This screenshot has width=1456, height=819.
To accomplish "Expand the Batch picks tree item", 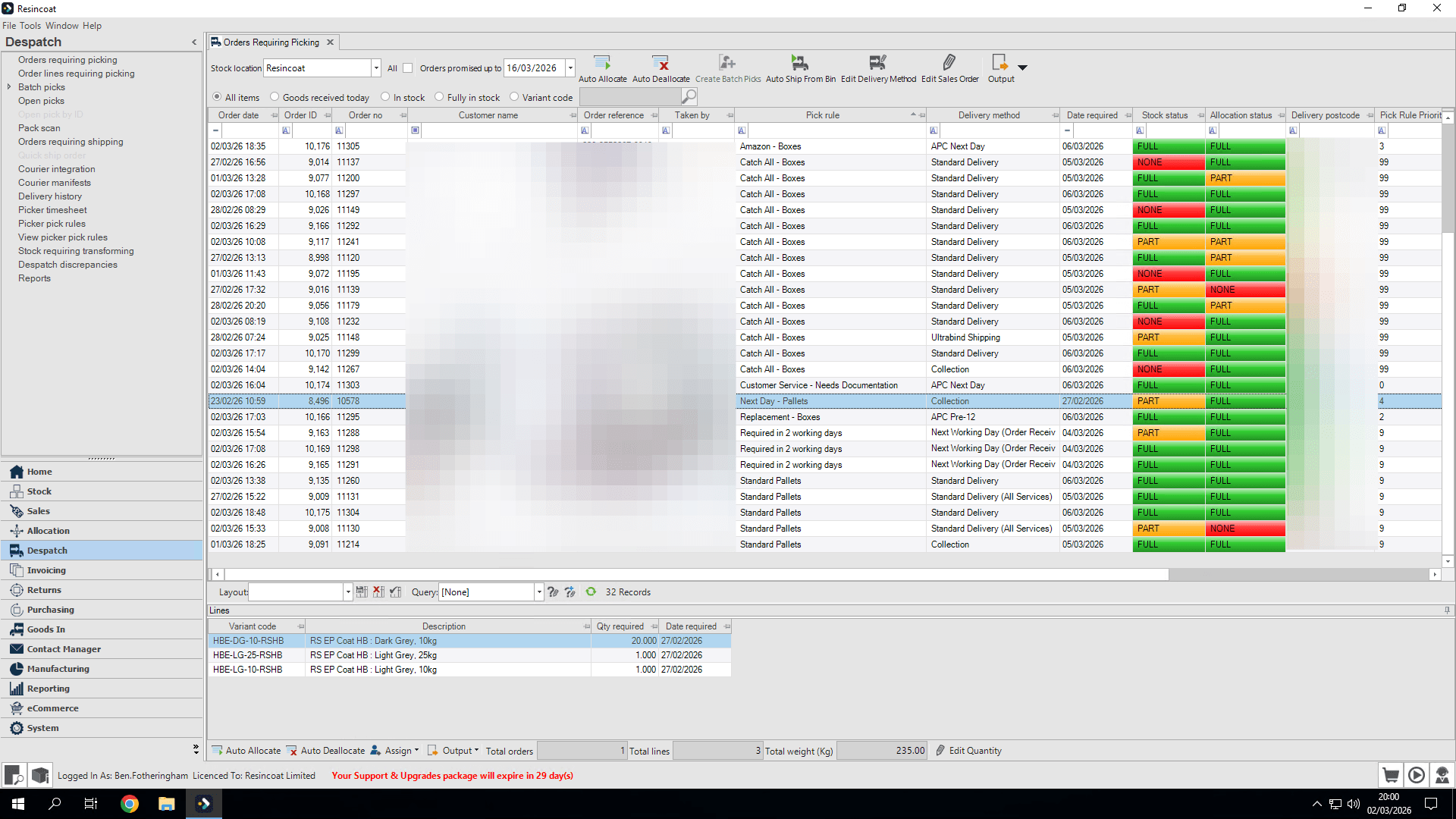I will (9, 87).
